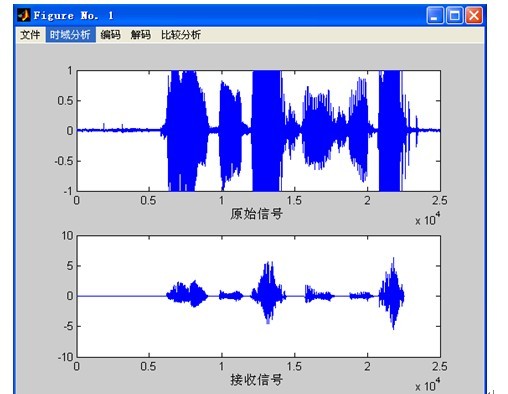Click the Figure No. 1 title bar text
The width and height of the screenshot is (508, 394).
click(x=73, y=15)
